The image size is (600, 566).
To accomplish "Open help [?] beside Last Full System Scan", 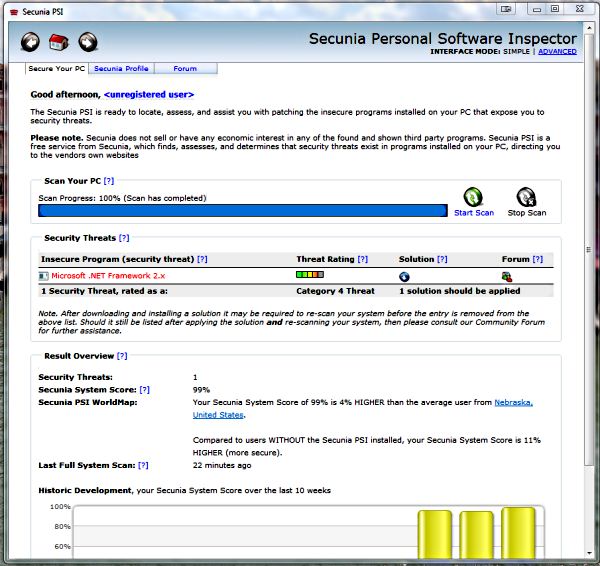I will tap(143, 466).
